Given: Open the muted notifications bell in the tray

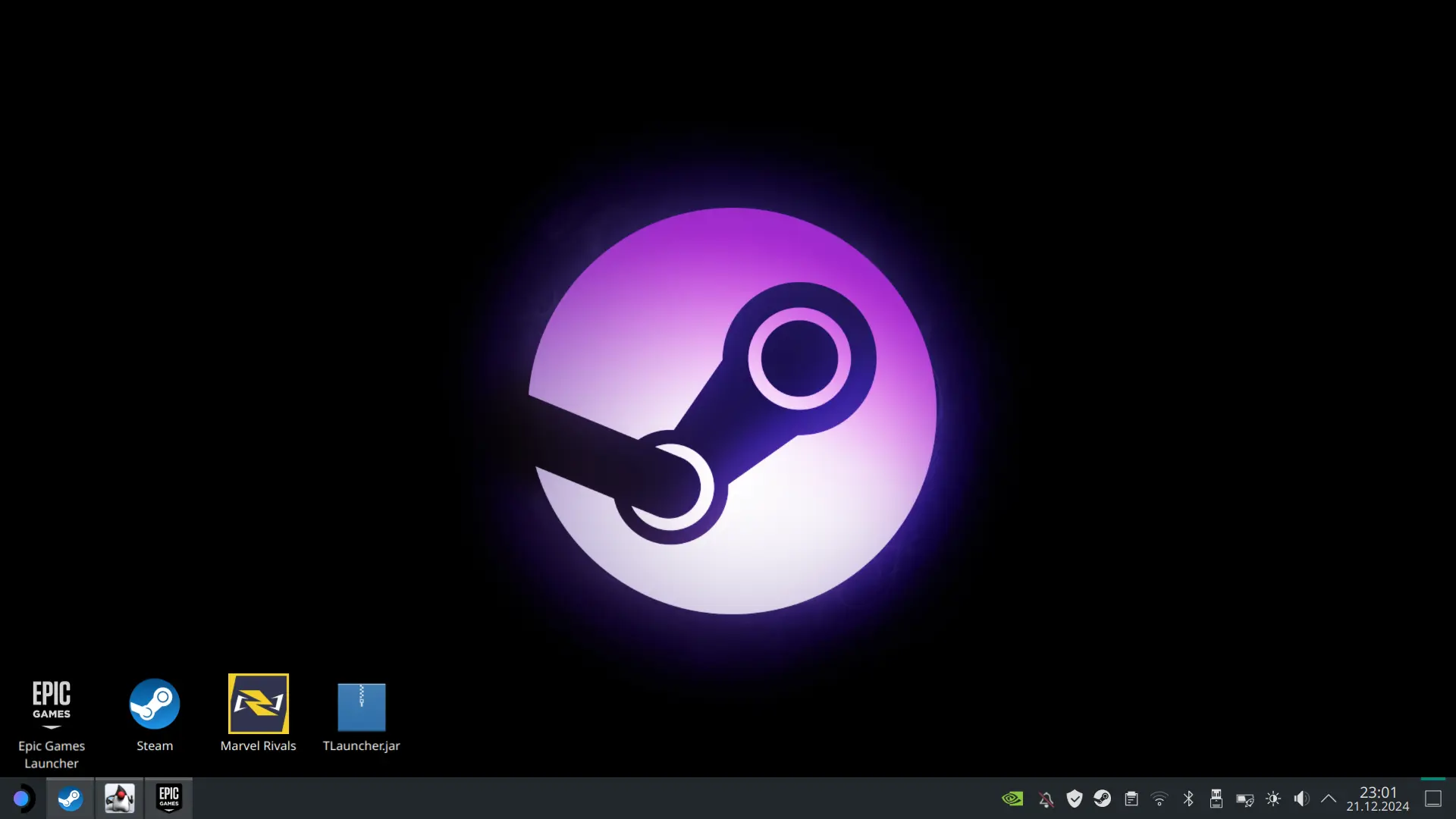Looking at the screenshot, I should (x=1046, y=799).
